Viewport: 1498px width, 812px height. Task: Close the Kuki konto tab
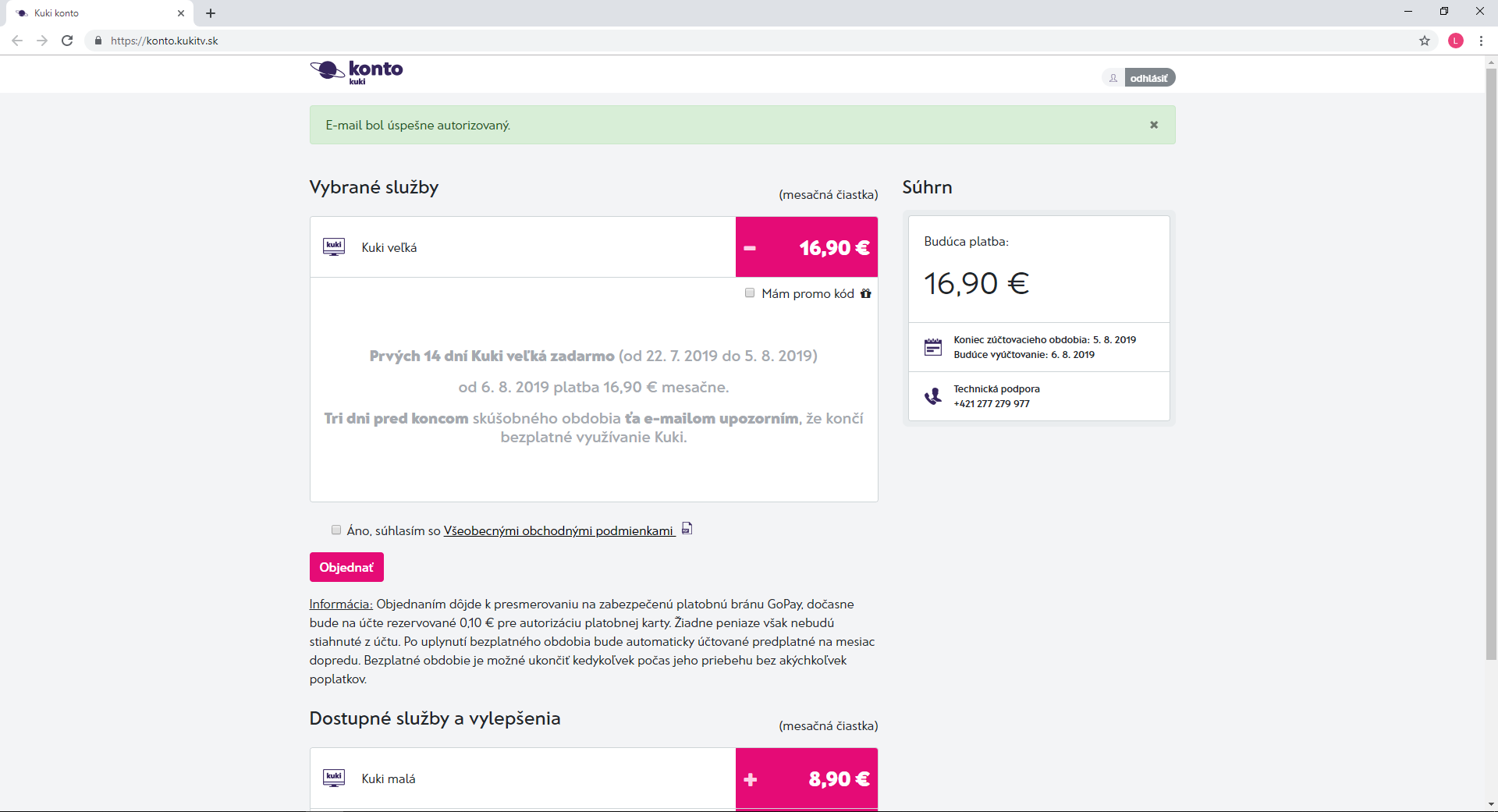[181, 13]
